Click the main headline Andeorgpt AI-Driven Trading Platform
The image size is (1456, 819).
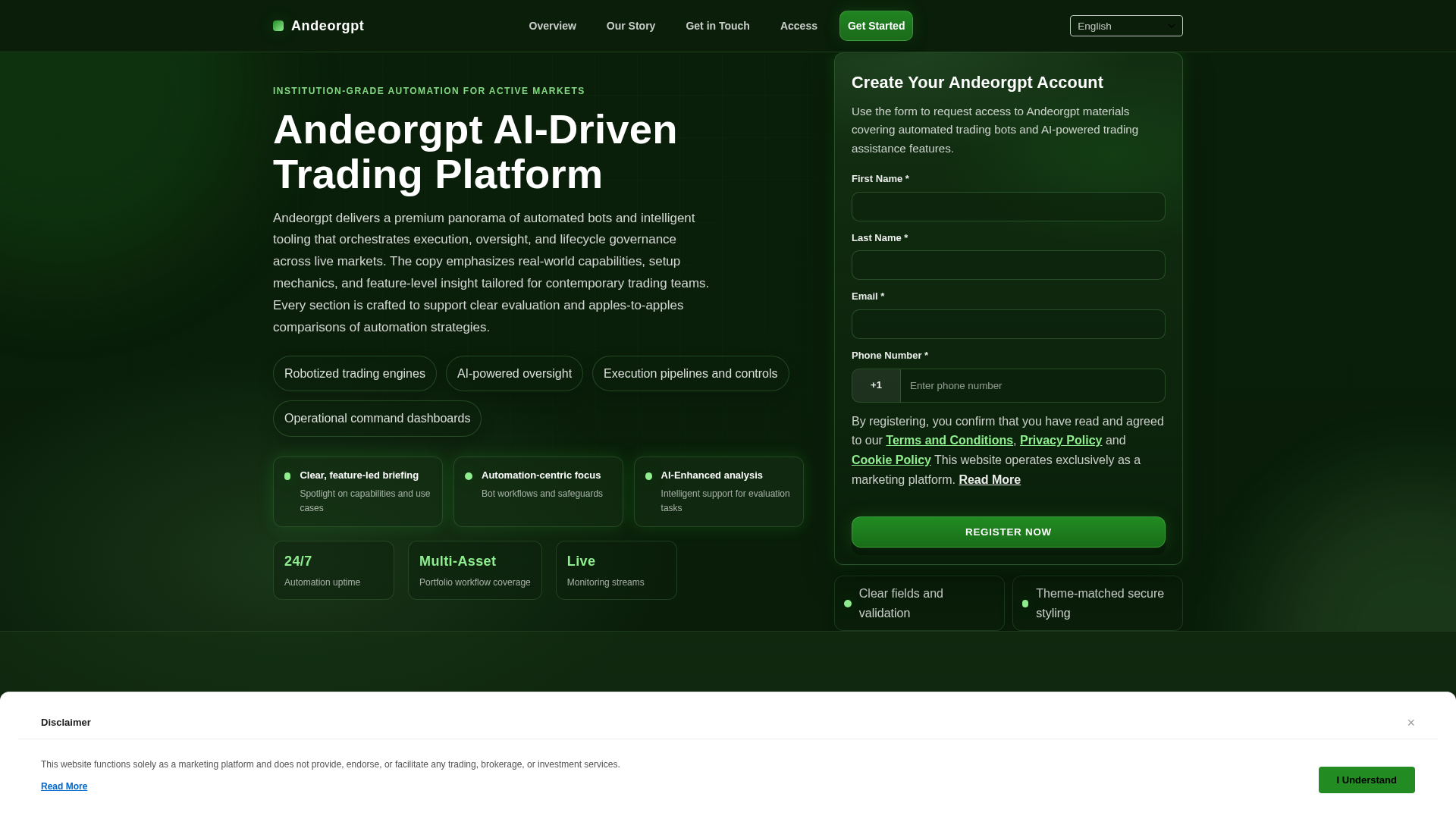pyautogui.click(x=475, y=152)
